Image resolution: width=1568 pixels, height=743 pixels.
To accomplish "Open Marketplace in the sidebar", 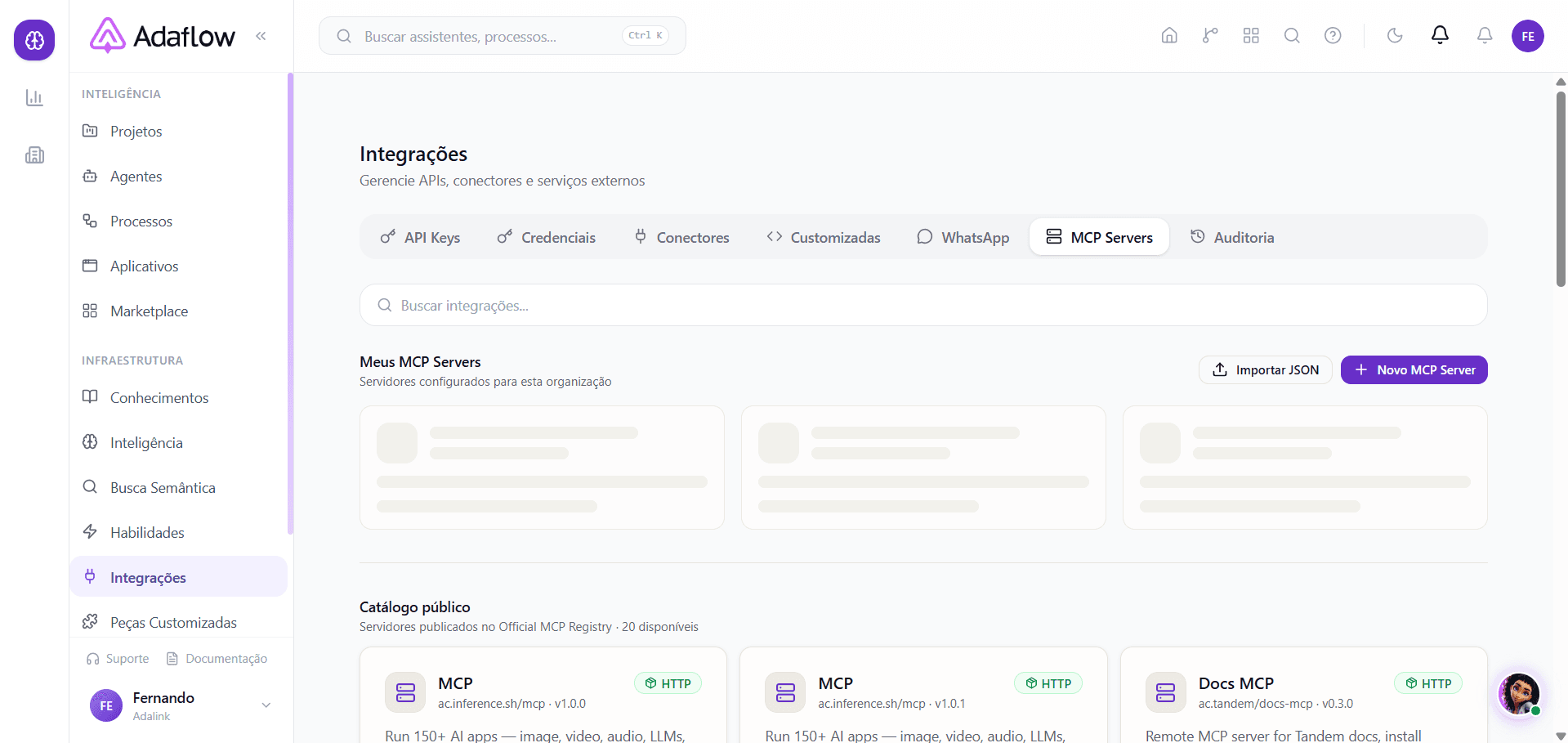I will pyautogui.click(x=178, y=311).
